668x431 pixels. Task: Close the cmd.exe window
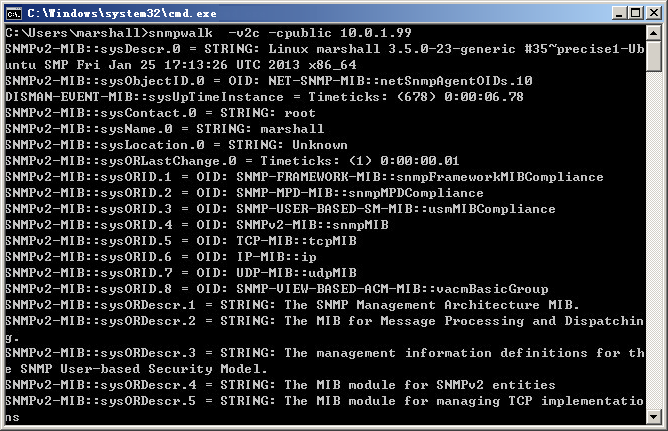pos(654,13)
